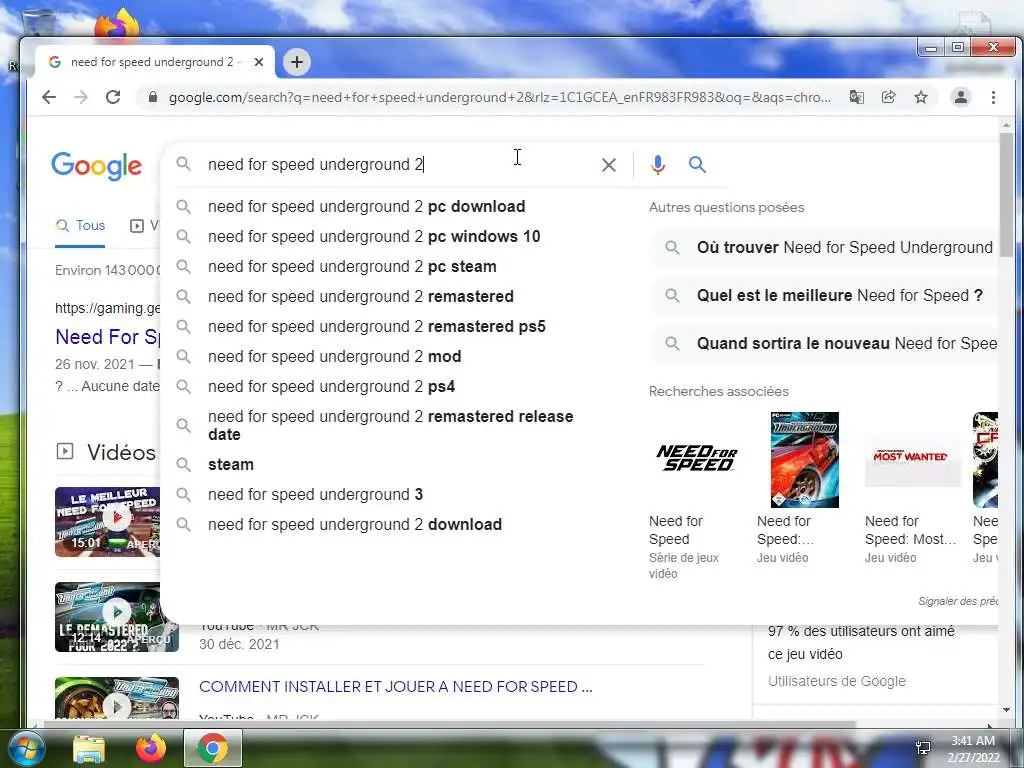This screenshot has height=768, width=1024.
Task: Click the vertical scrollbar thumb
Action: coord(1006,195)
